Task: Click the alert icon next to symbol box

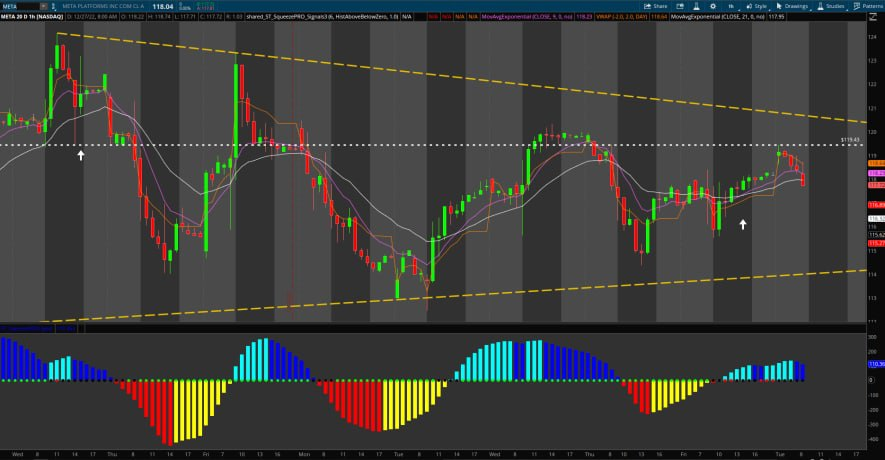Action: click(54, 6)
